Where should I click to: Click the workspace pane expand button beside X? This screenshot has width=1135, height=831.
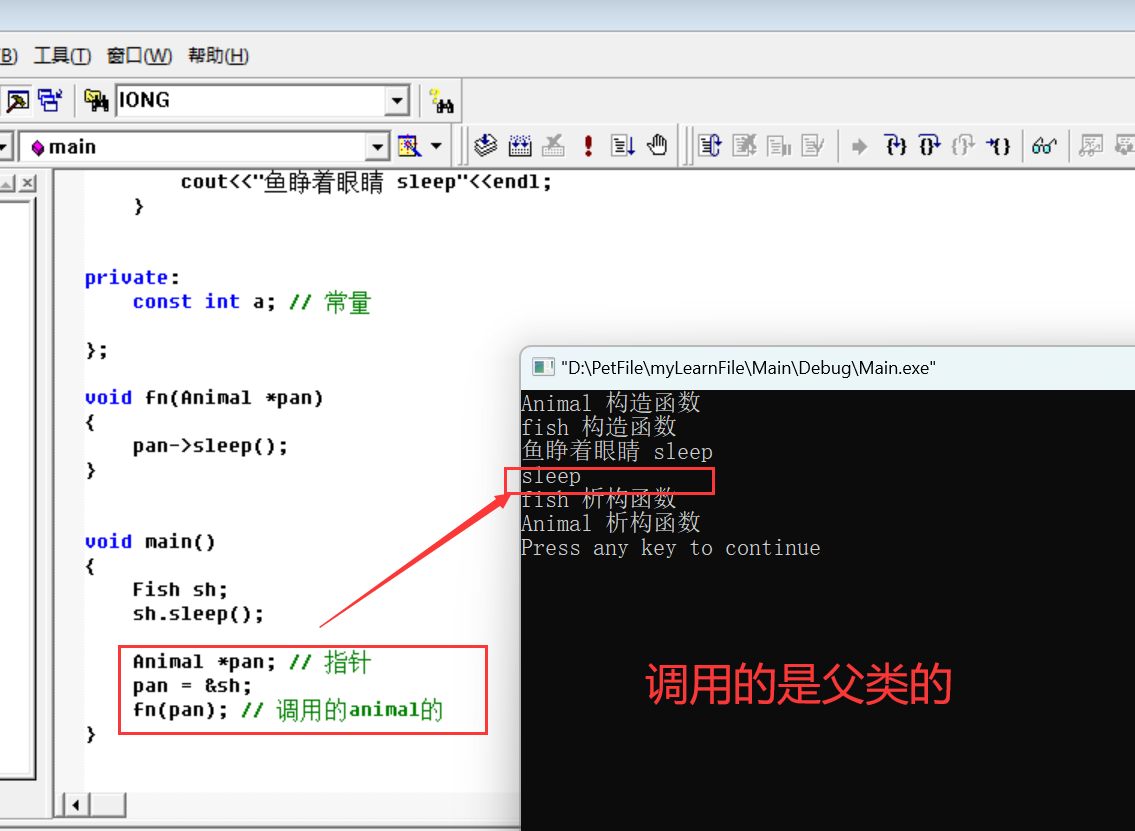(x=7, y=183)
